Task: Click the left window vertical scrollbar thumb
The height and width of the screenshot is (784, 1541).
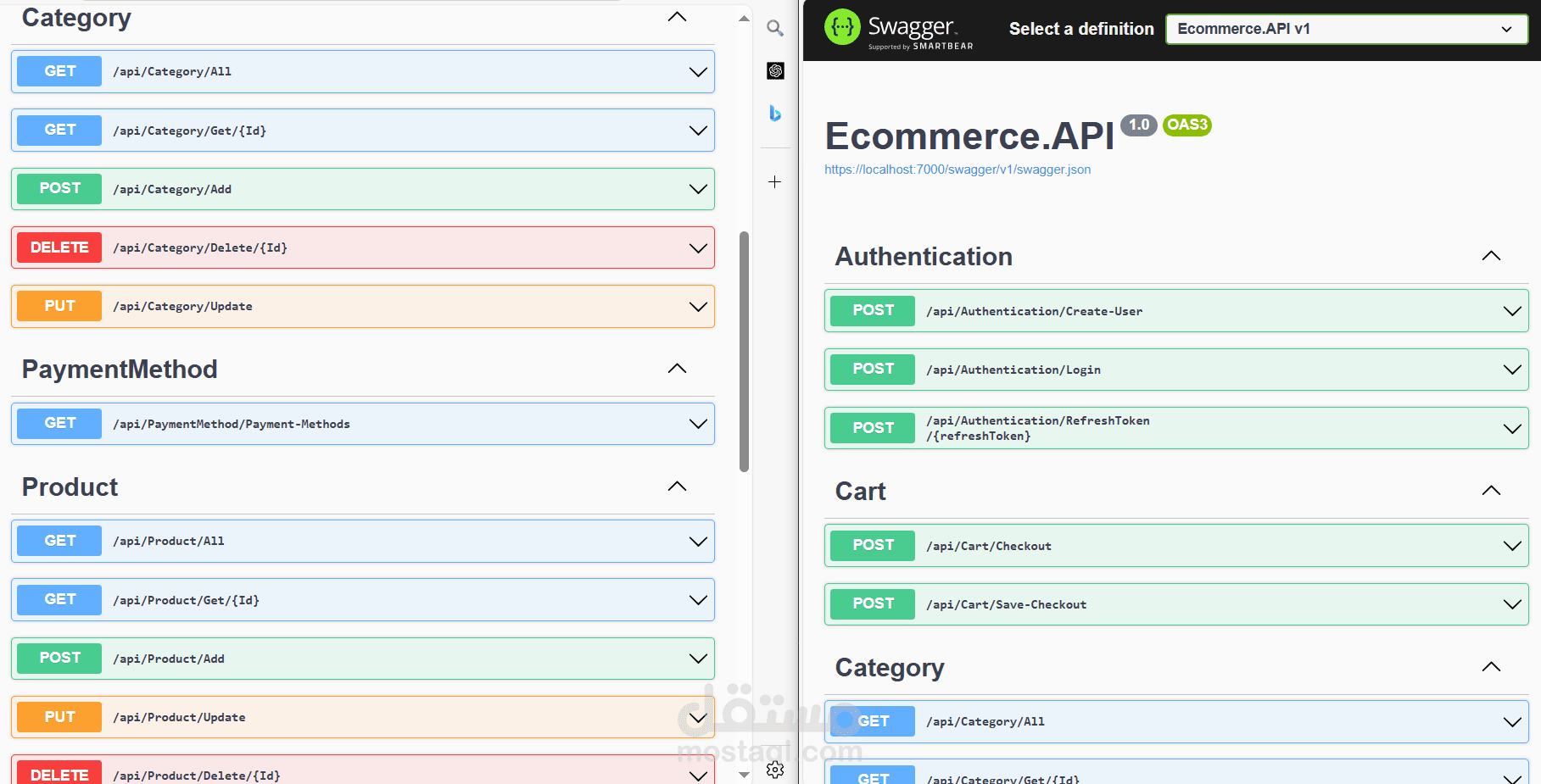Action: click(x=744, y=351)
